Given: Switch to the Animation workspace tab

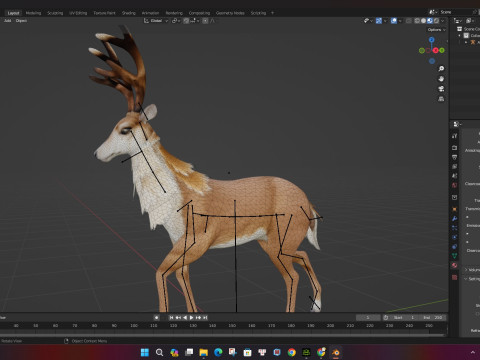Looking at the screenshot, I should (x=150, y=13).
